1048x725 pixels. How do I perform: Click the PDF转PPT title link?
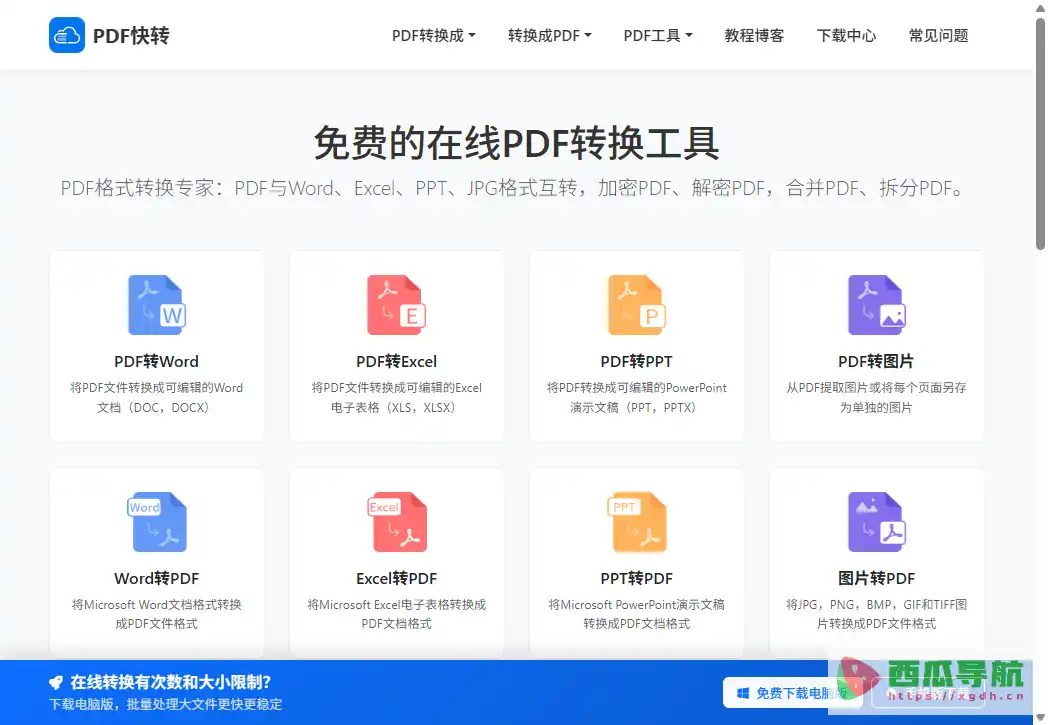point(636,361)
